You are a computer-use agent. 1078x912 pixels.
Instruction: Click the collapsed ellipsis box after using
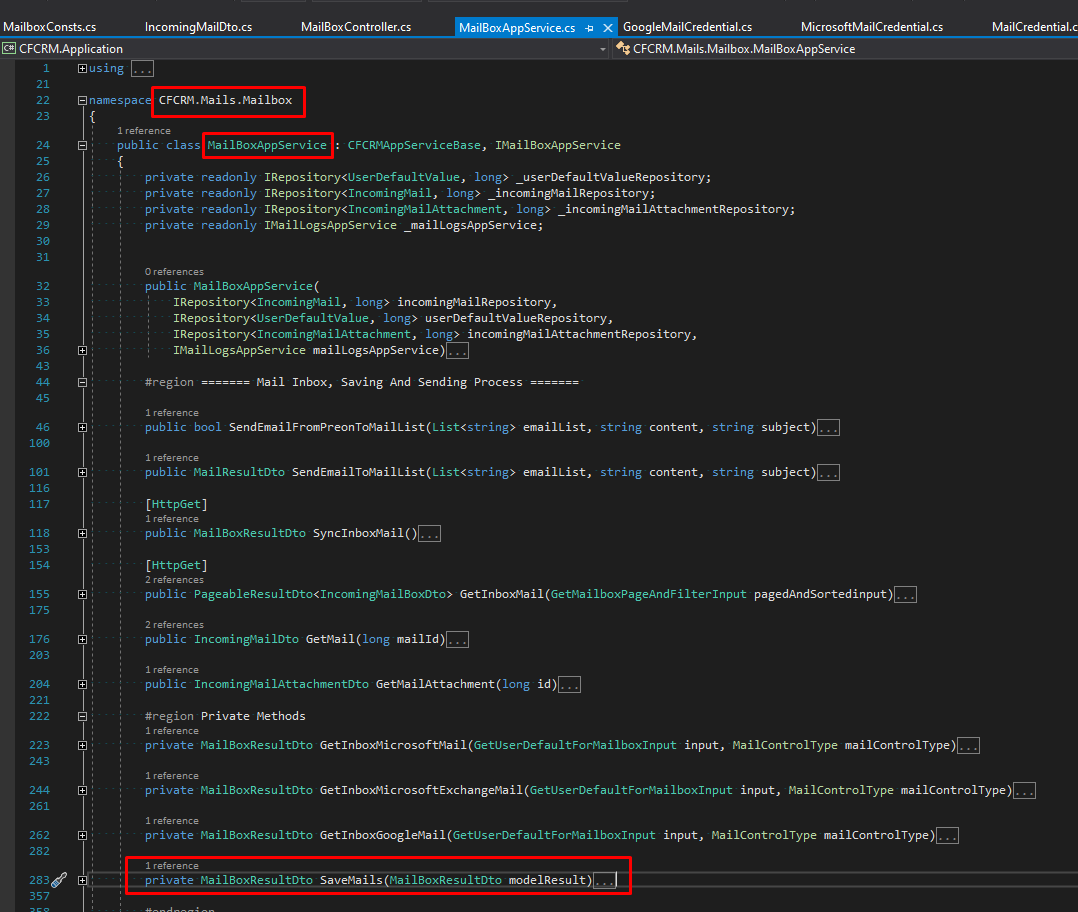tap(142, 69)
